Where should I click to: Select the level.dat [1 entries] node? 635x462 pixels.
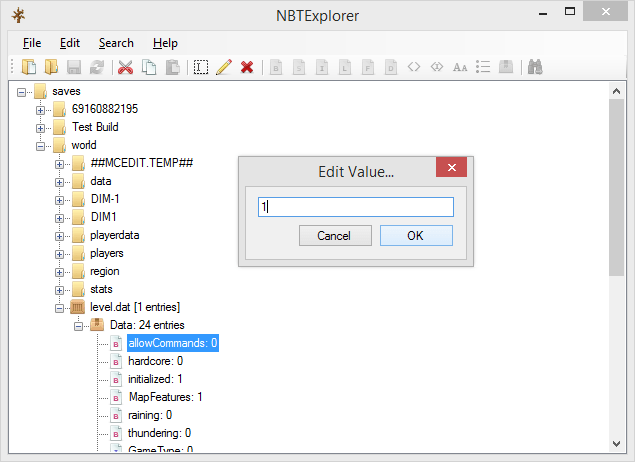pyautogui.click(x=135, y=307)
